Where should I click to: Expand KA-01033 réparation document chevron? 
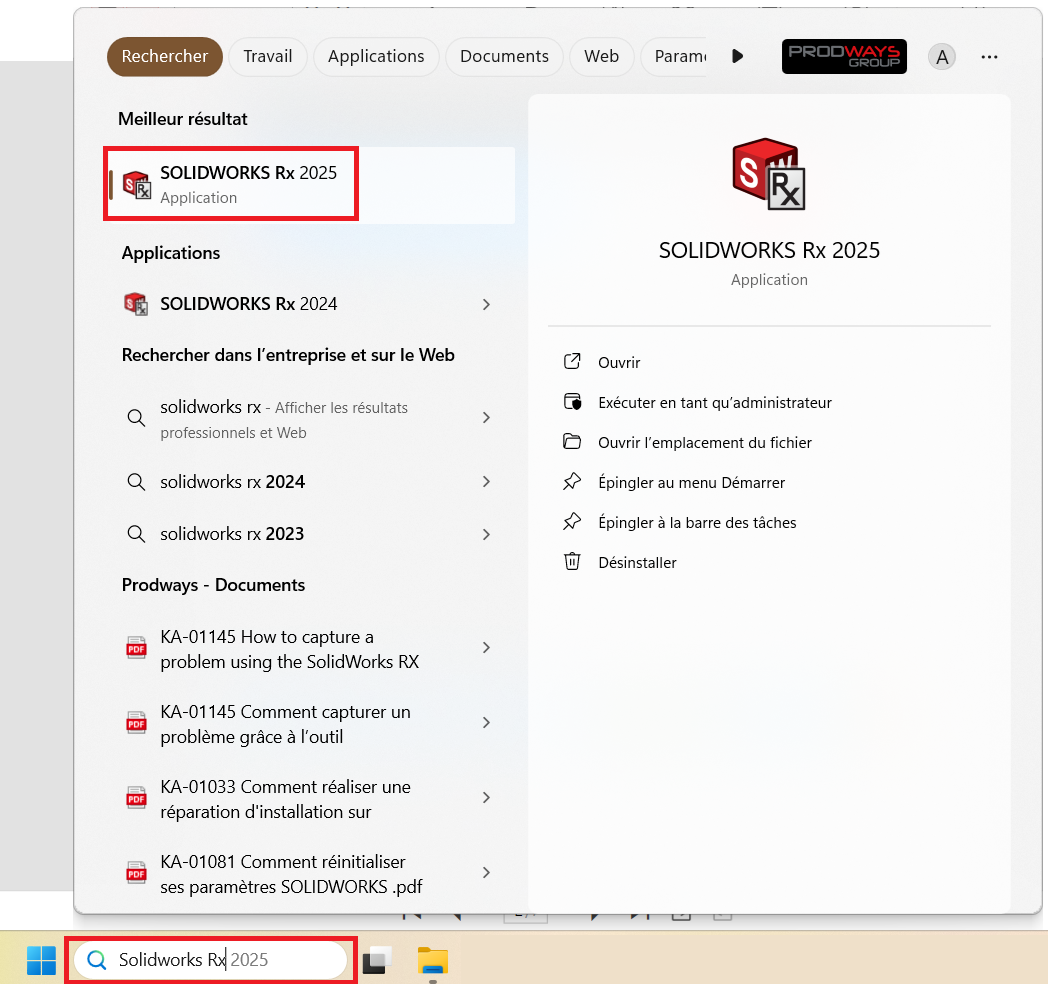[x=487, y=797]
